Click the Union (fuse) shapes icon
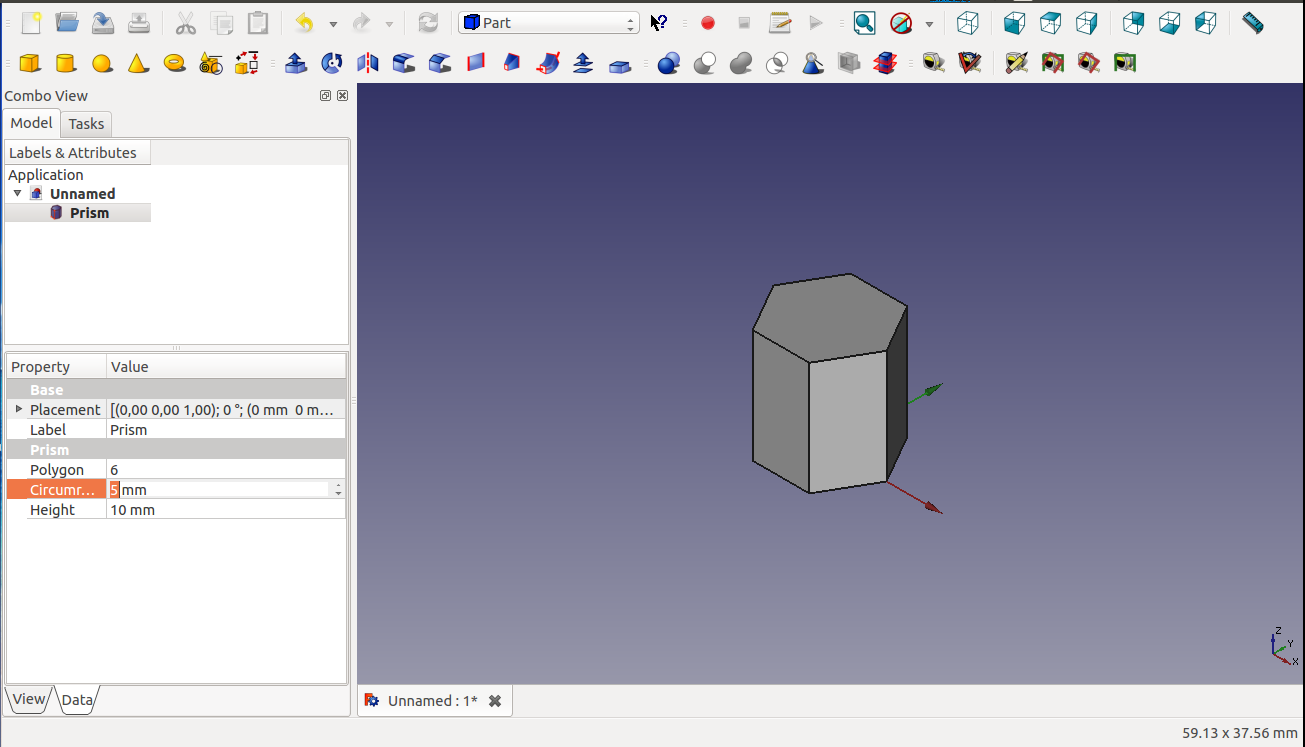This screenshot has width=1305, height=747. (x=741, y=64)
